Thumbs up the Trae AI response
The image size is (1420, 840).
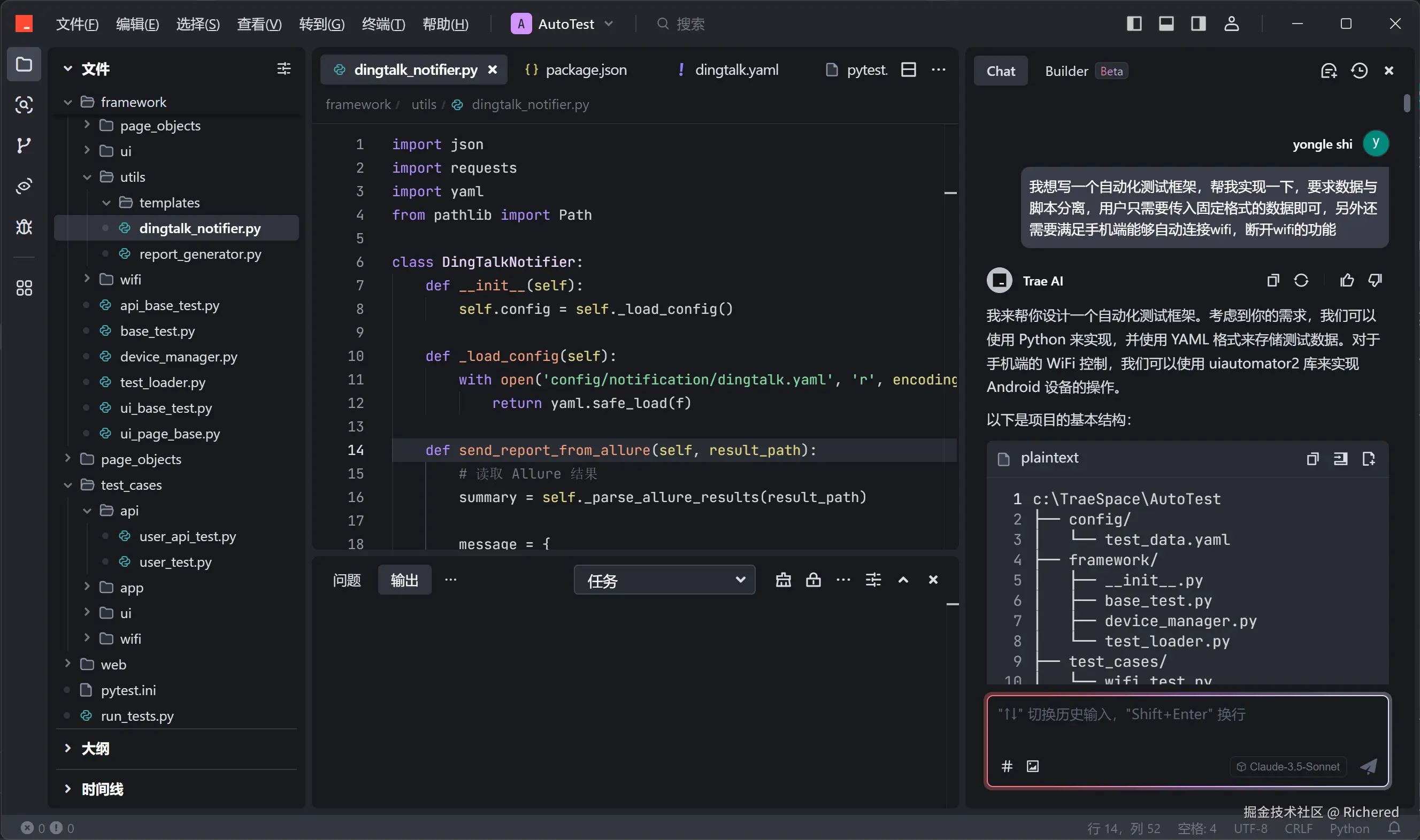pyautogui.click(x=1346, y=280)
